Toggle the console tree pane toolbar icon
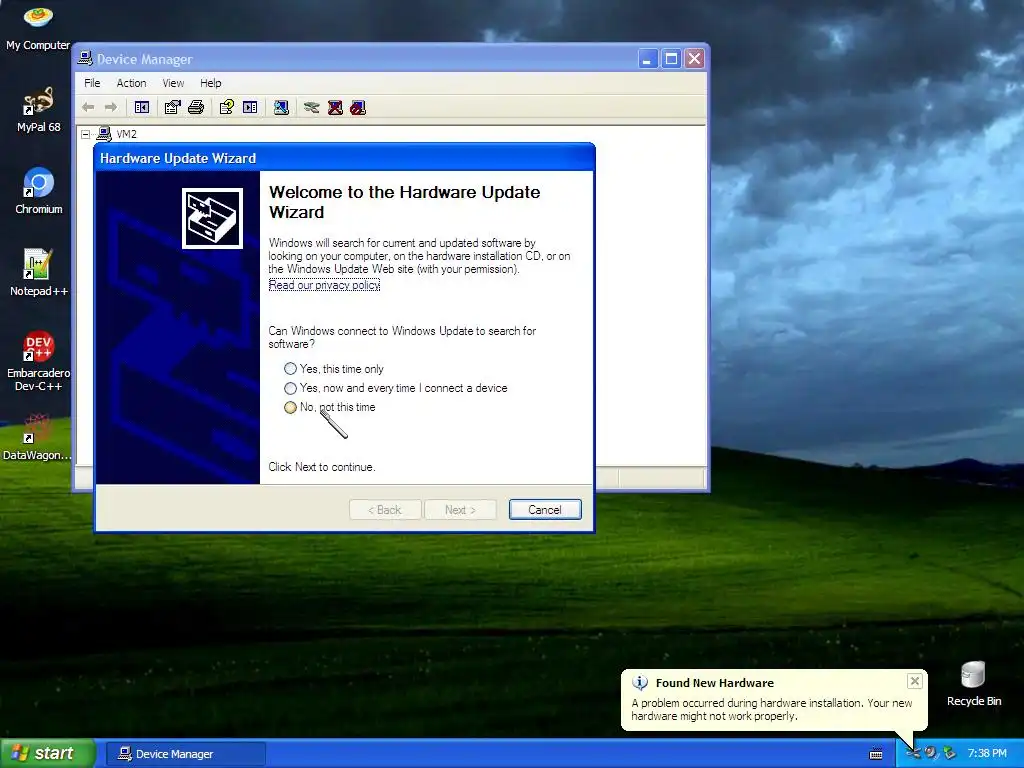Viewport: 1024px width, 768px height. tap(142, 107)
